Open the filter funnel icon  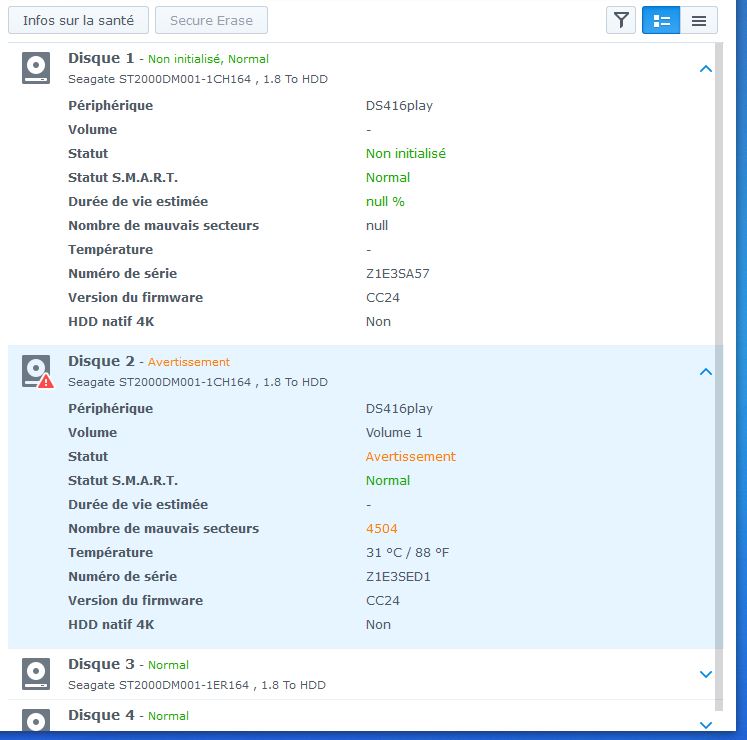coord(621,20)
